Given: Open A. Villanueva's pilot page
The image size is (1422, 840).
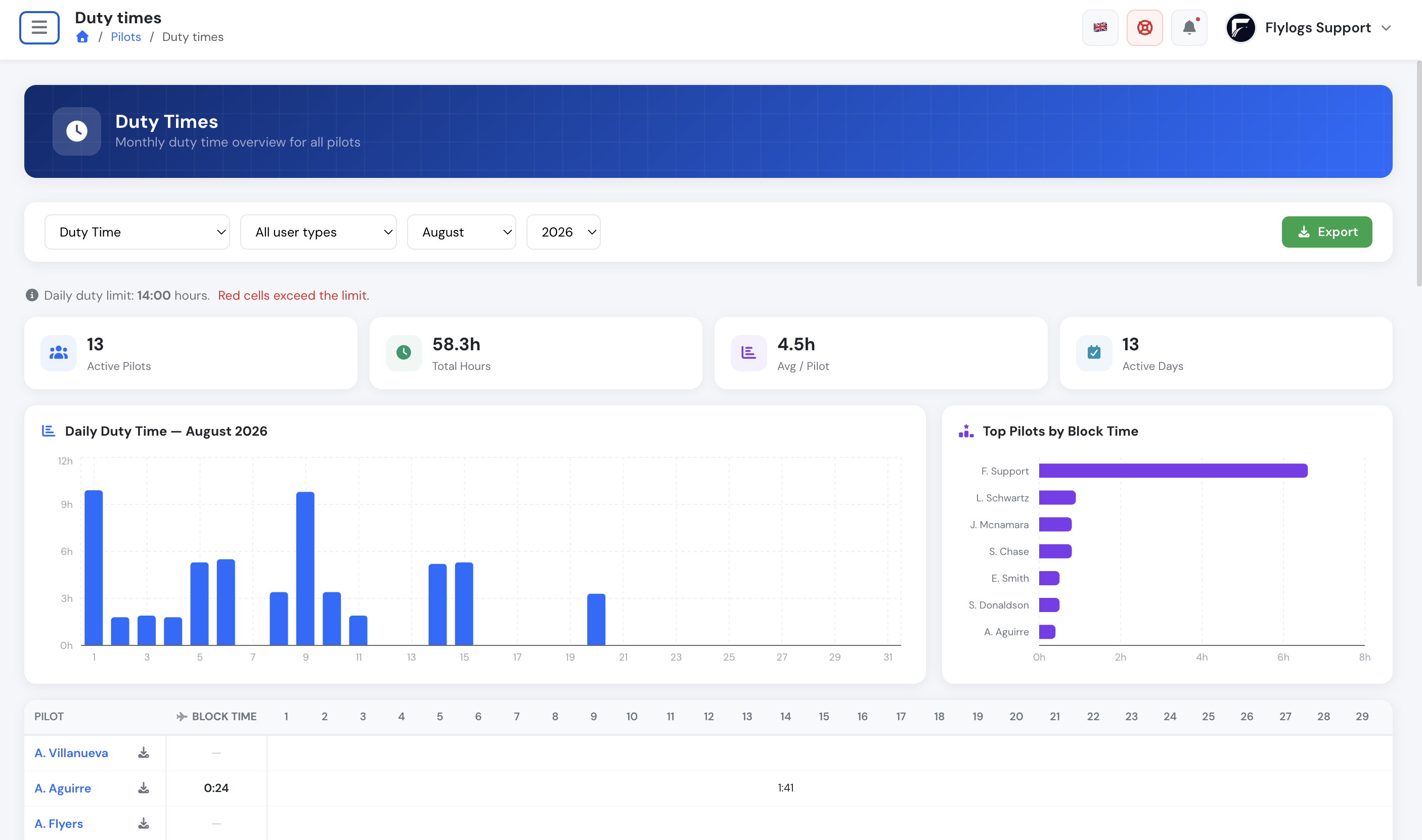Looking at the screenshot, I should (71, 753).
